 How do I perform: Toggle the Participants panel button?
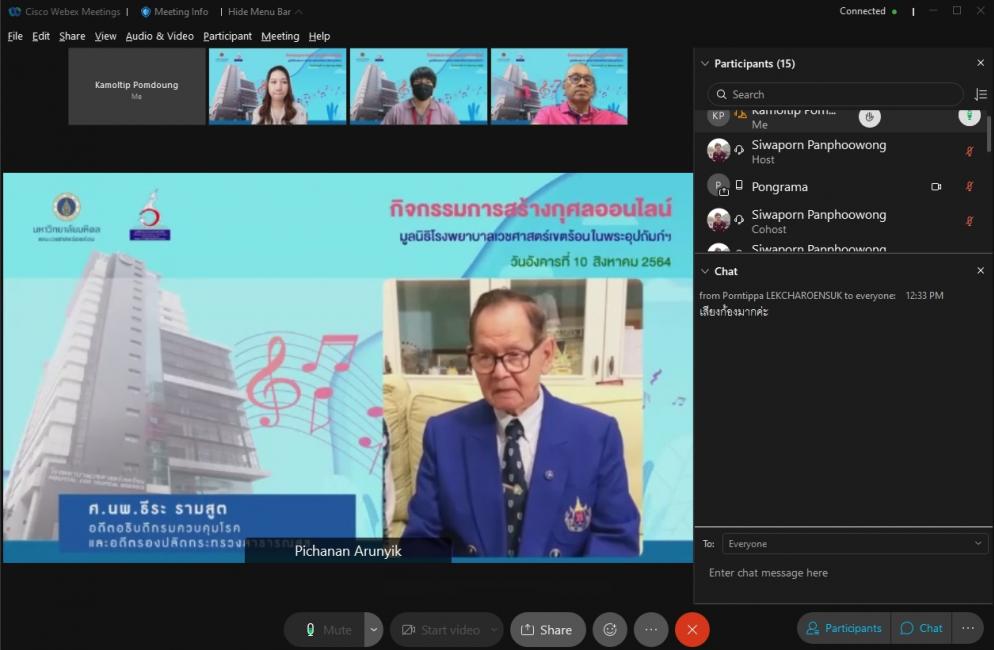[x=844, y=628]
